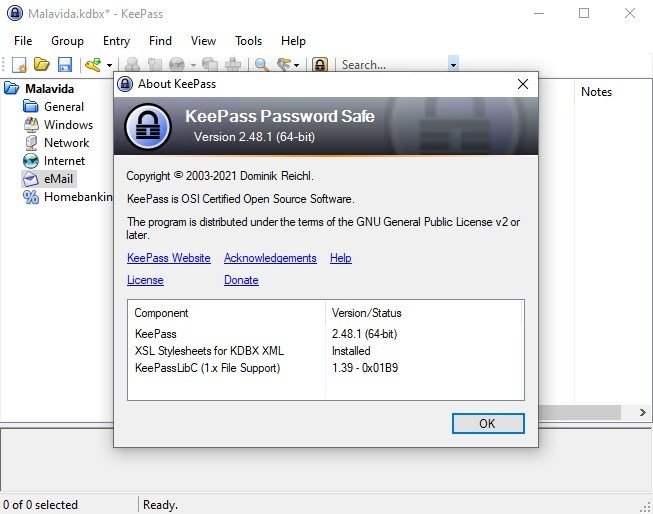Click the KeePass title bar app icon

click(15, 13)
